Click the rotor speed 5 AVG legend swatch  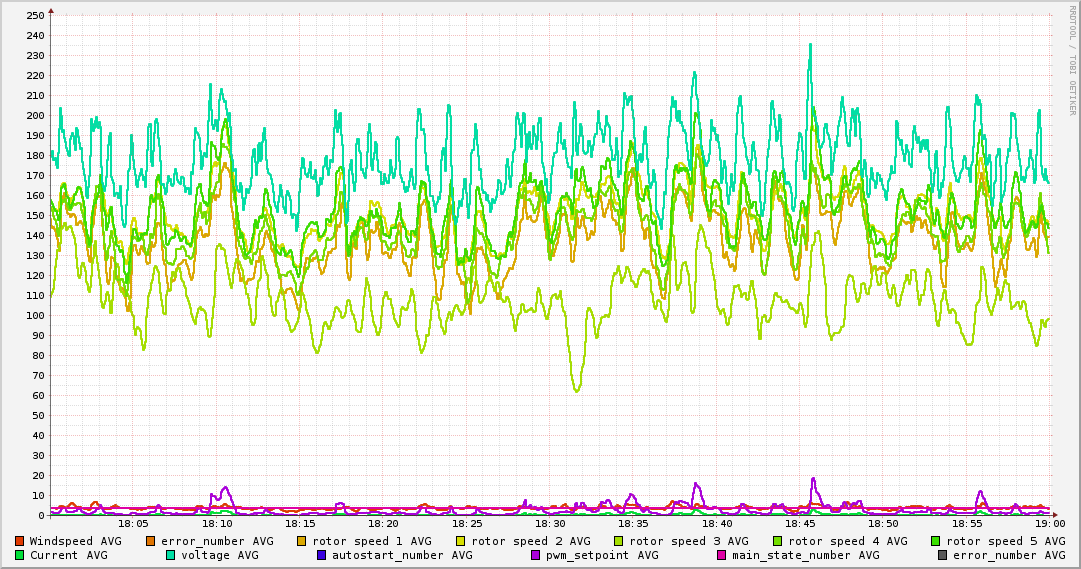[x=936, y=541]
